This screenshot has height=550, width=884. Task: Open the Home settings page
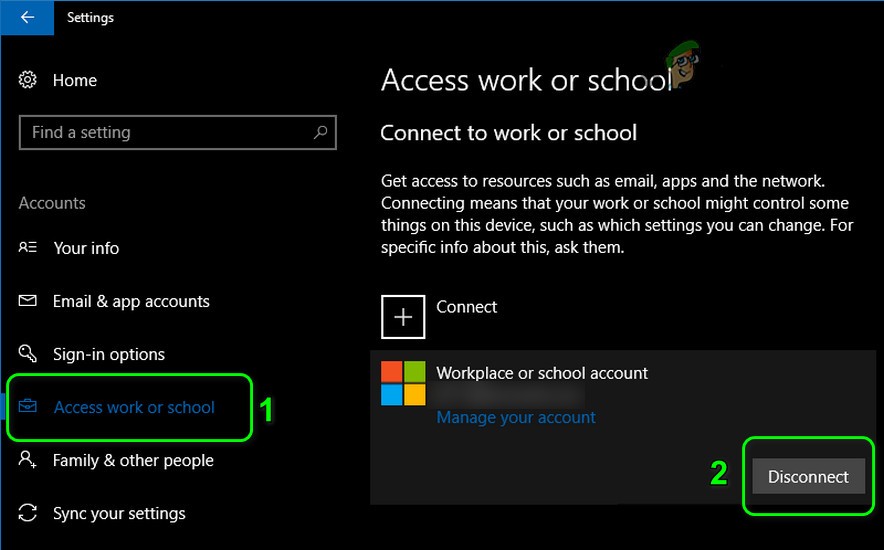pos(74,81)
